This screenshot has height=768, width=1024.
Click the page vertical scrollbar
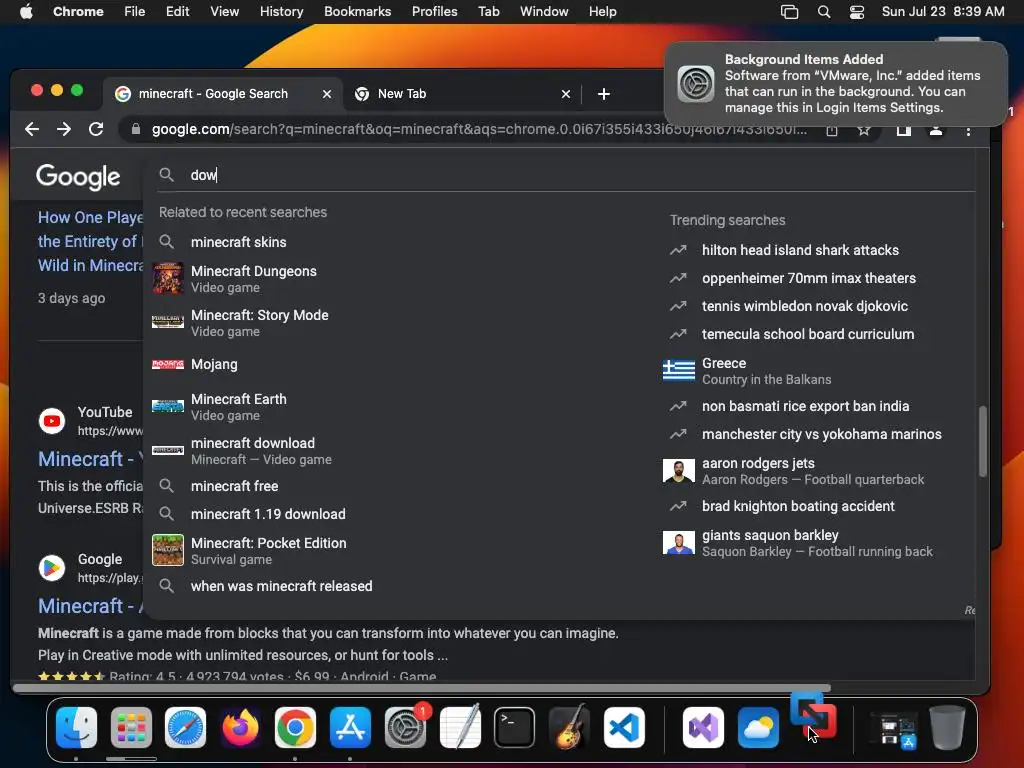pos(982,441)
